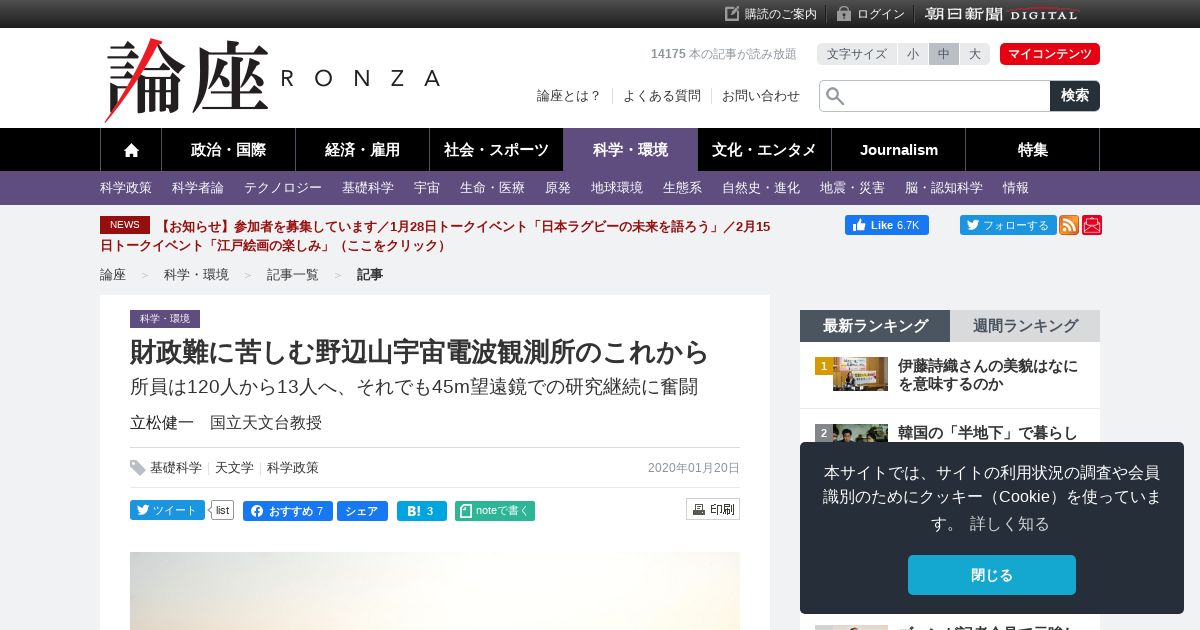This screenshot has width=1200, height=630.
Task: Open the 社会・スポーツ menu
Action: pyautogui.click(x=496, y=150)
